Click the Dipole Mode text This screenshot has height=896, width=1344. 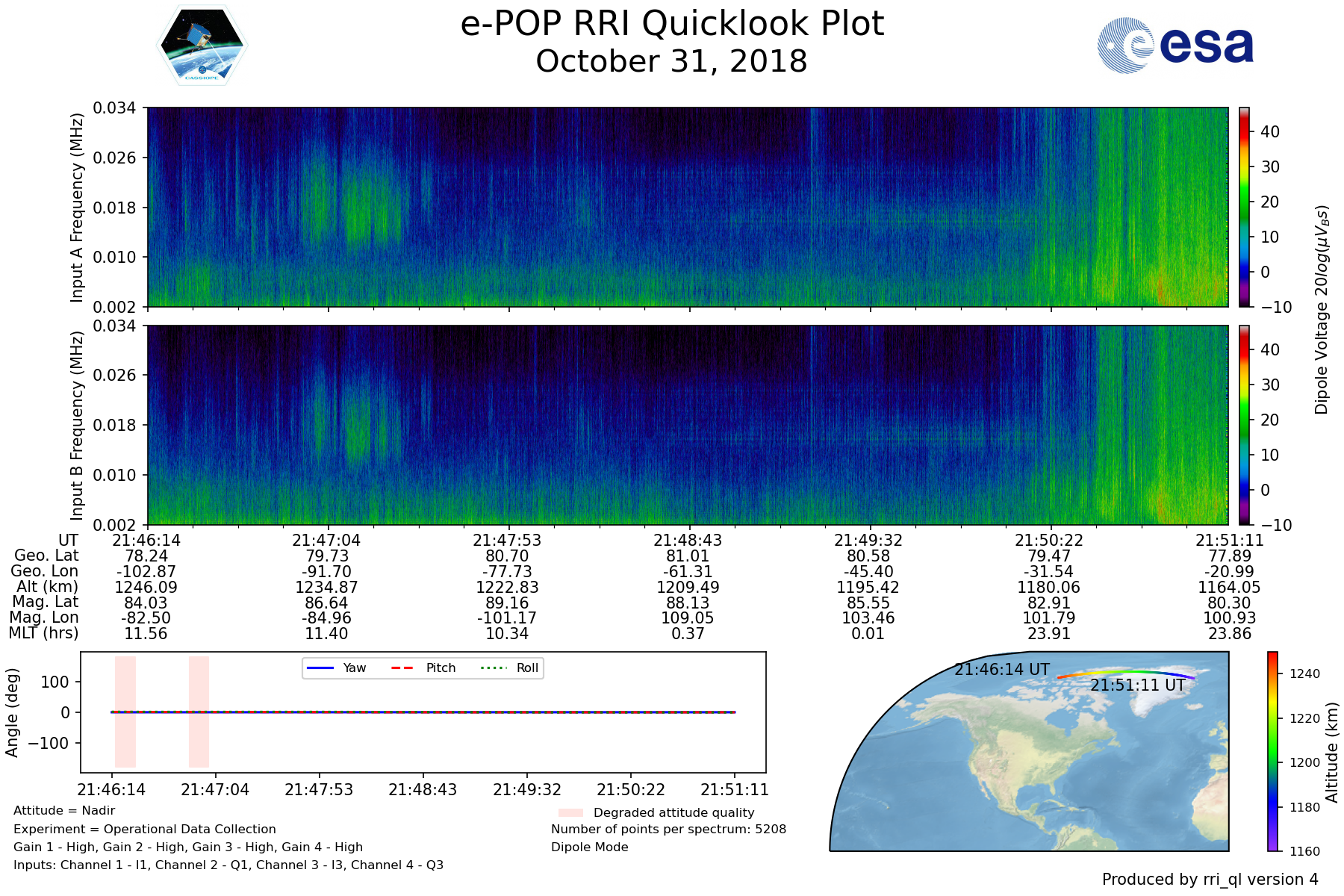[x=589, y=847]
